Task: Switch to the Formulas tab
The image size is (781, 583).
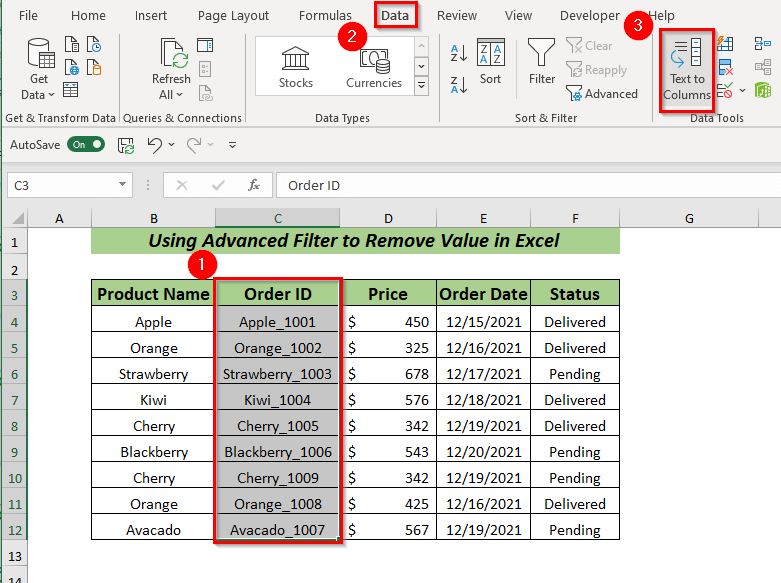Action: click(x=325, y=15)
